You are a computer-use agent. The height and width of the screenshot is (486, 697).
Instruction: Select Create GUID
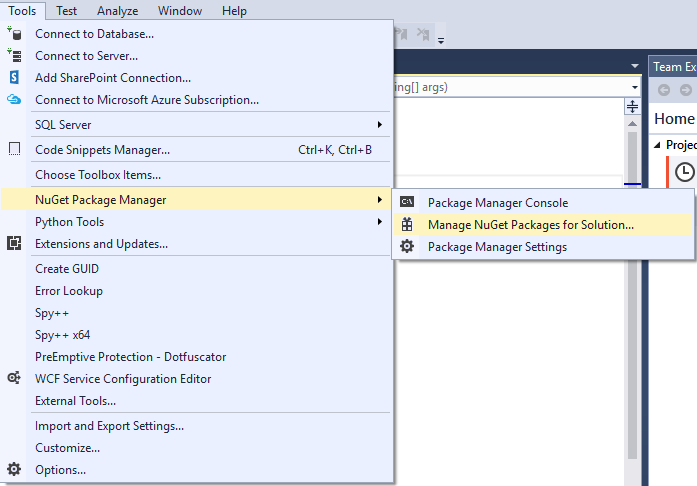click(x=196, y=269)
